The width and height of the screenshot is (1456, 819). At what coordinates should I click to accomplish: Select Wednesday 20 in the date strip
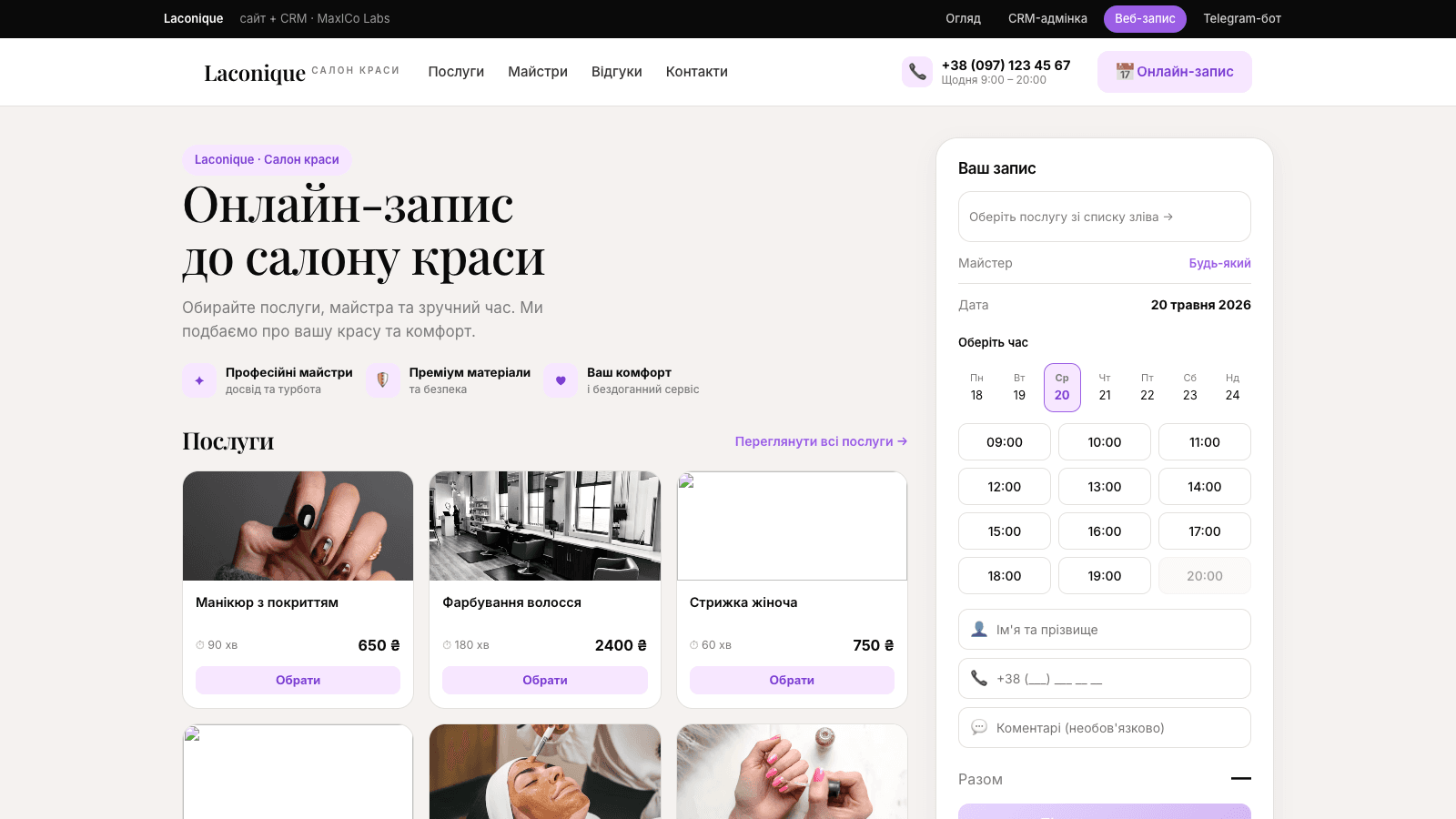[1062, 388]
